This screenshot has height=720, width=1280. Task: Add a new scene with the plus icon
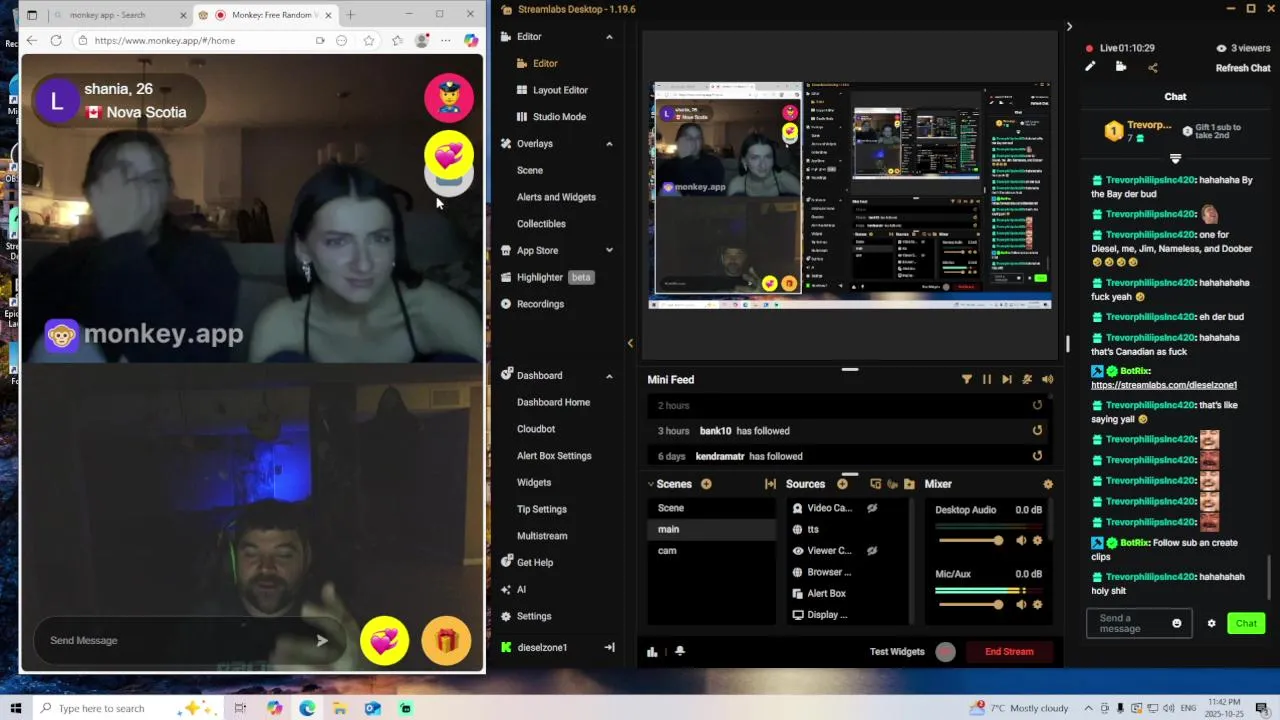[x=706, y=484]
